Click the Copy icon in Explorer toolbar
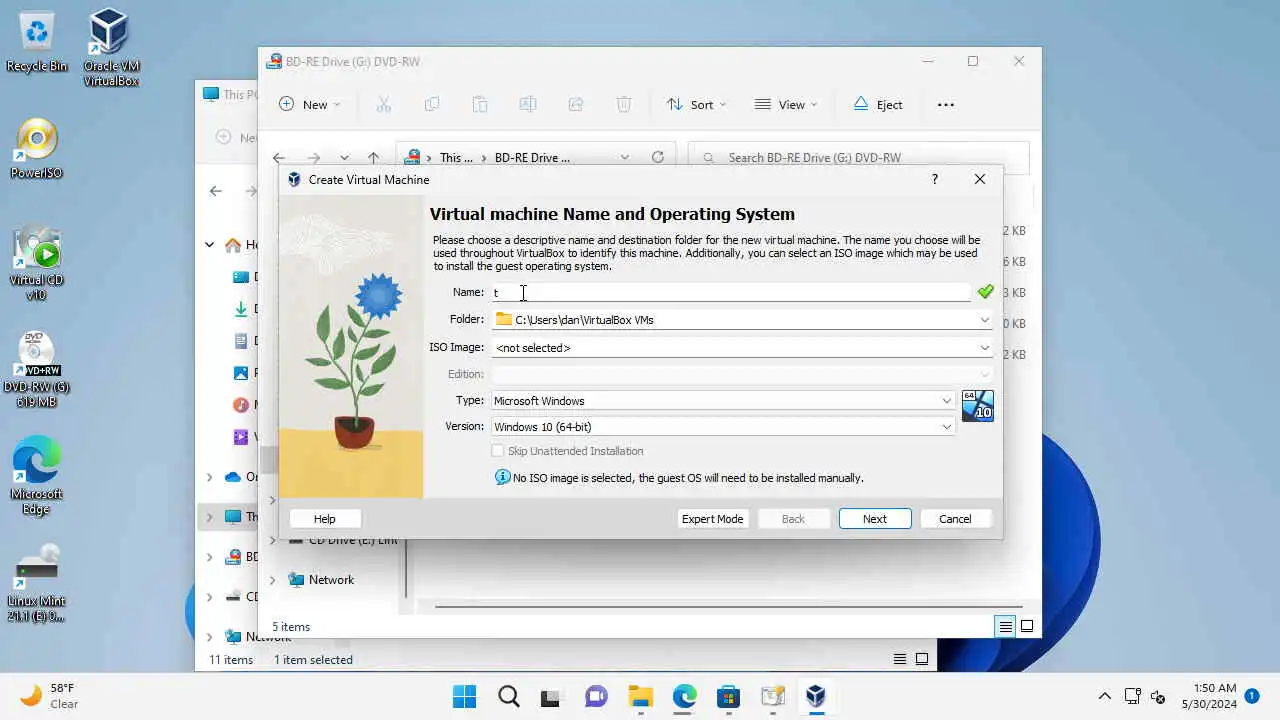 coord(431,104)
